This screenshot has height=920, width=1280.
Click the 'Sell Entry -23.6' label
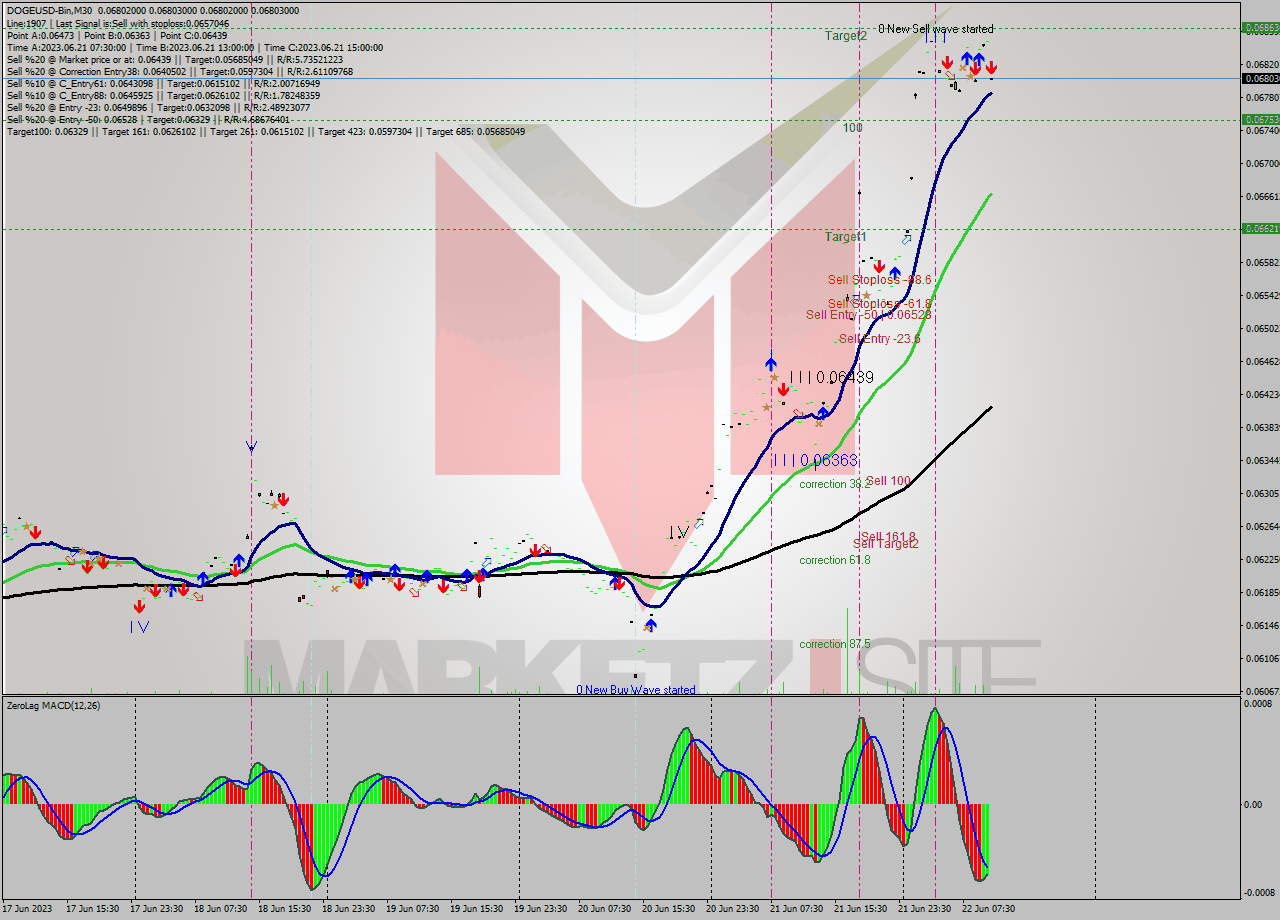(880, 339)
